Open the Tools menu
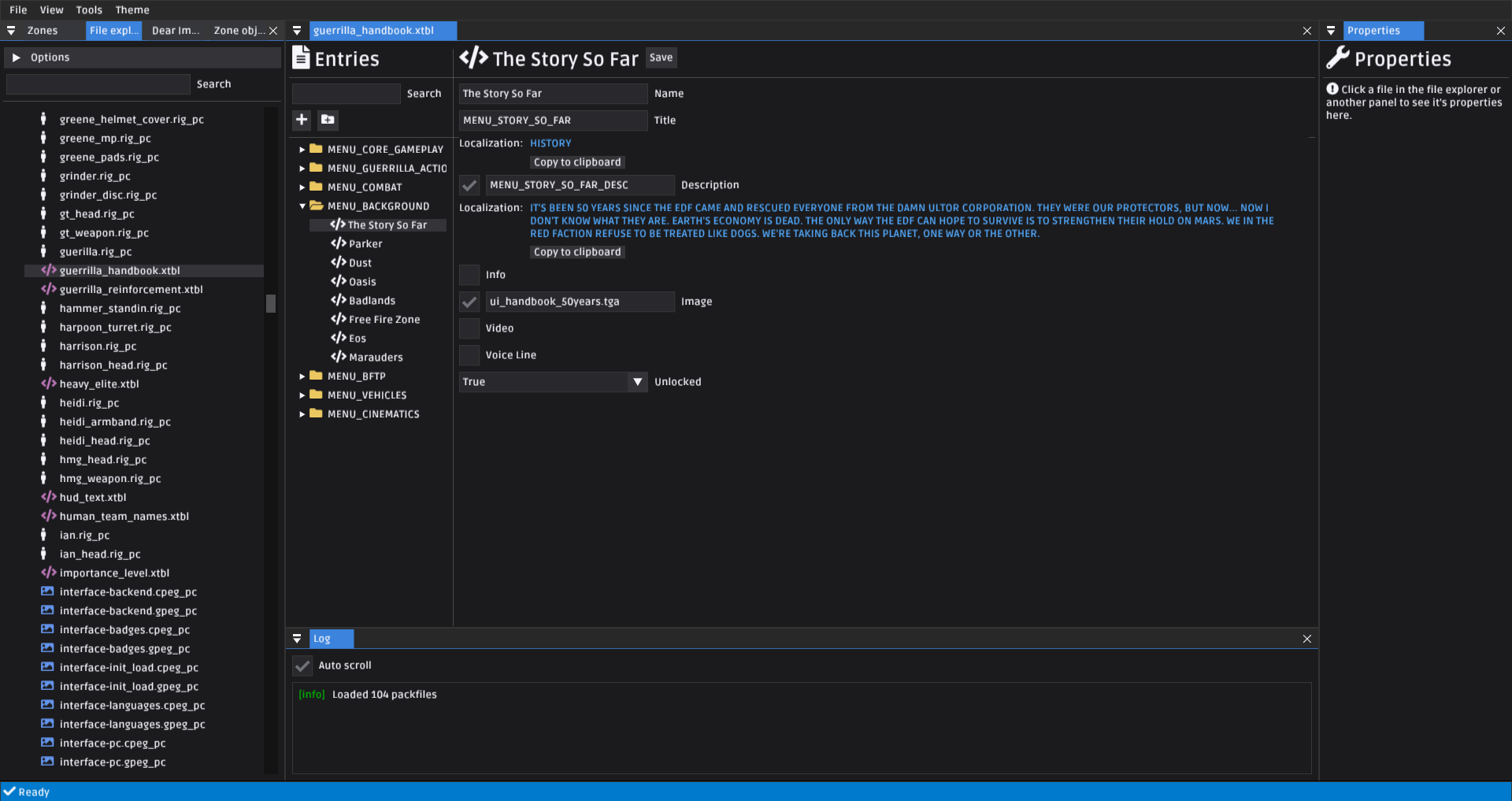 click(x=89, y=10)
